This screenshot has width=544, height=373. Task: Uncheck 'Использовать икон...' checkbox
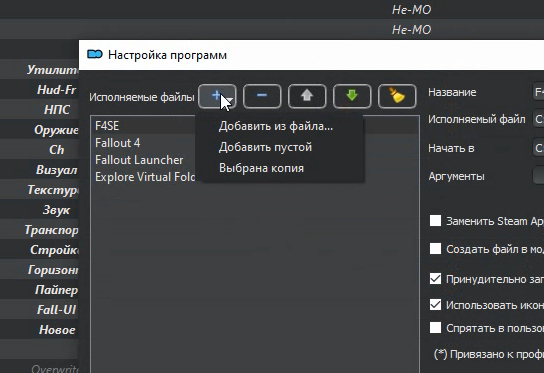pyautogui.click(x=435, y=305)
